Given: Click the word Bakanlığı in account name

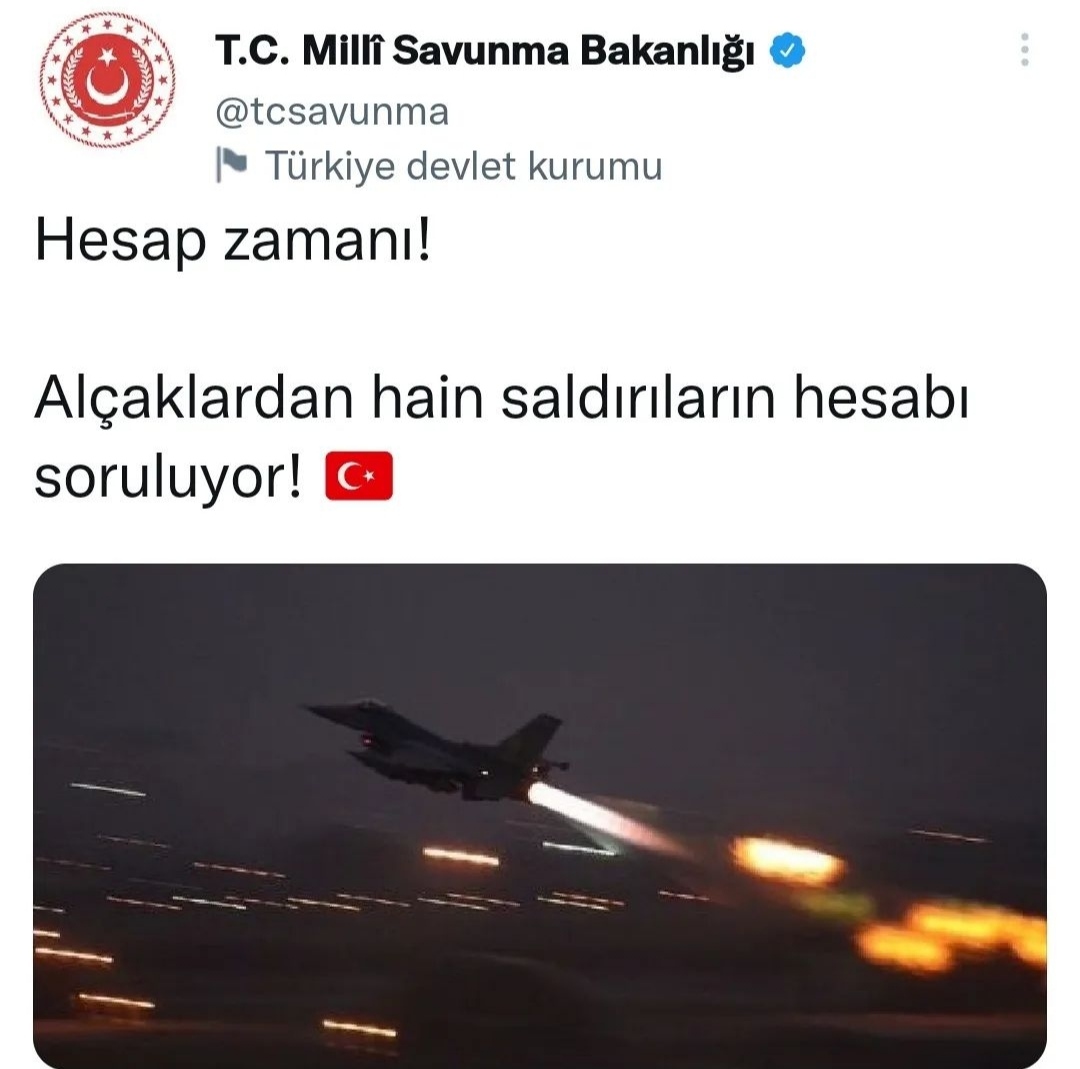Looking at the screenshot, I should 667,52.
